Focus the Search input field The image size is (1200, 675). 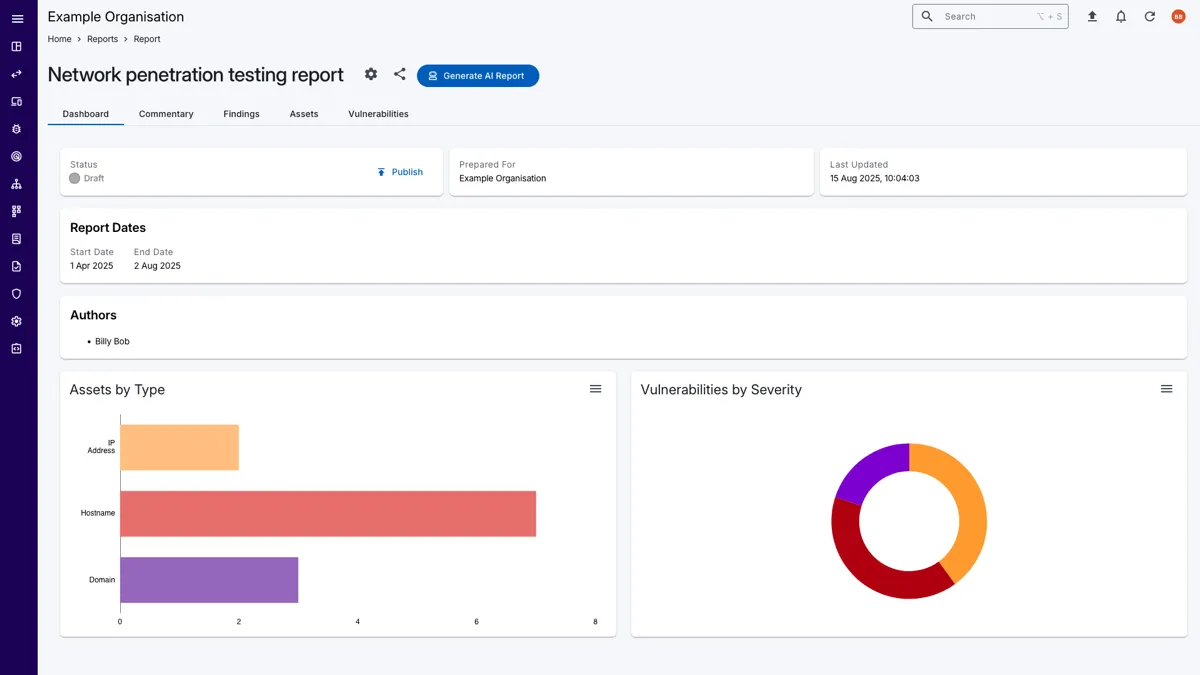pos(985,17)
